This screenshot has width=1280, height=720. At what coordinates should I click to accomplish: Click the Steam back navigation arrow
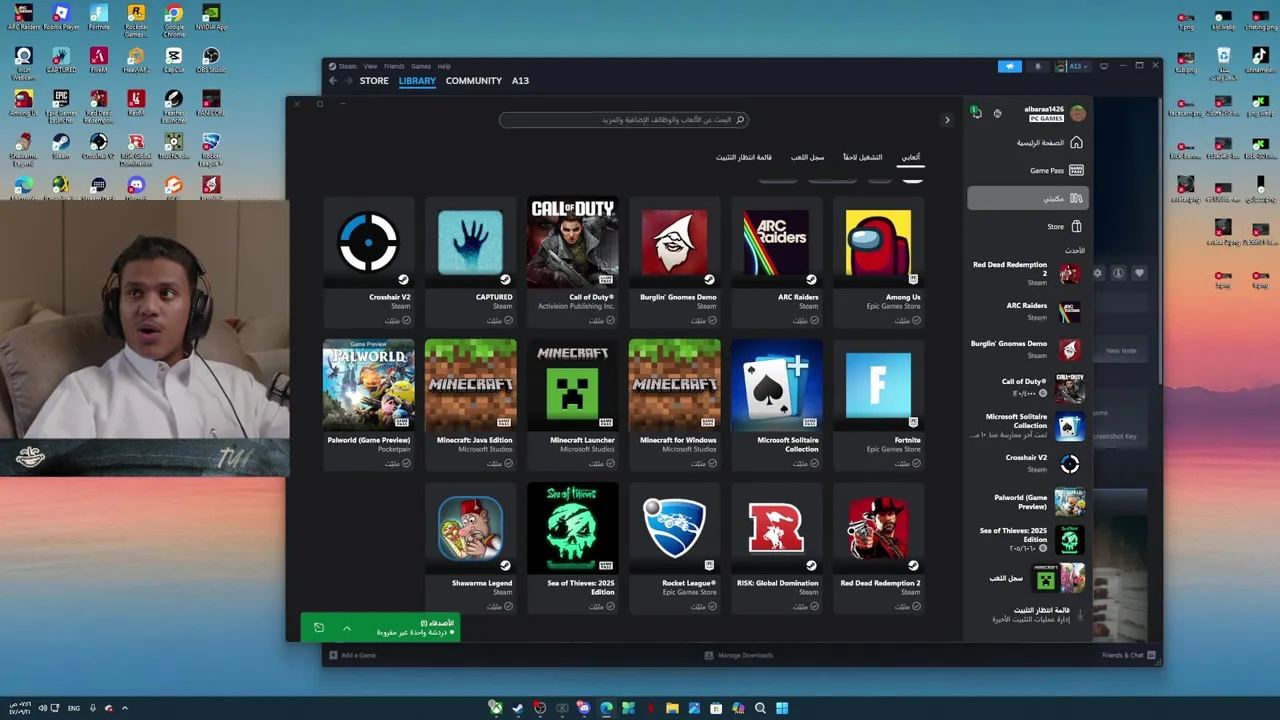333,81
